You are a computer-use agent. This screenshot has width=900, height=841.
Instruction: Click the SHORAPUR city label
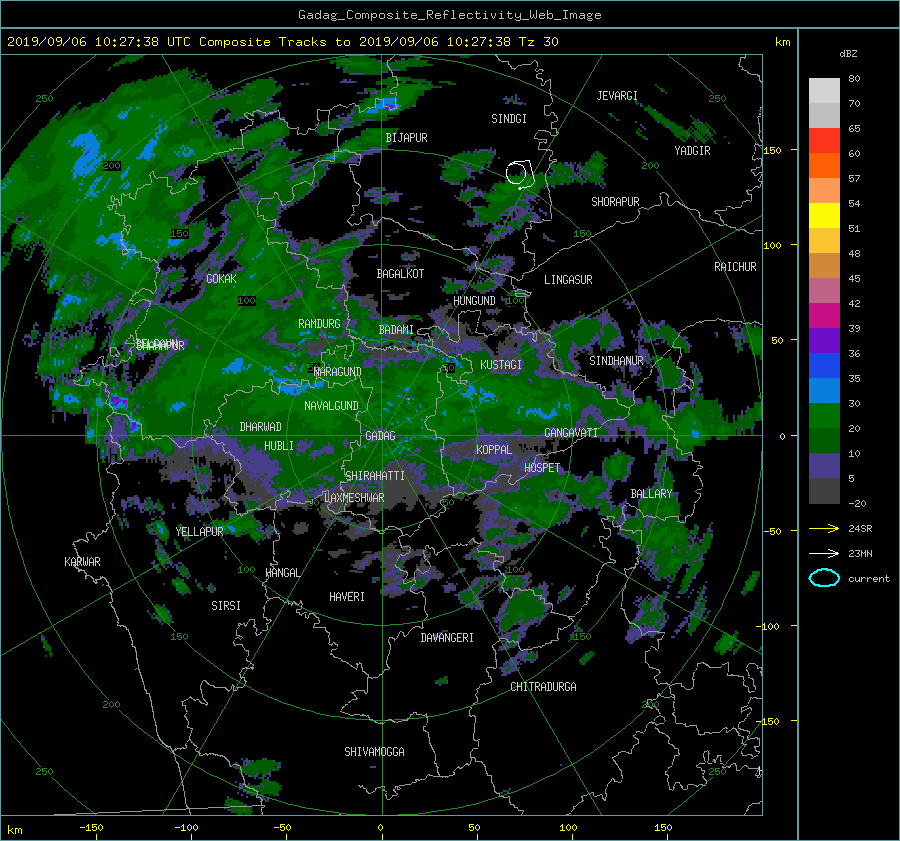(x=615, y=202)
